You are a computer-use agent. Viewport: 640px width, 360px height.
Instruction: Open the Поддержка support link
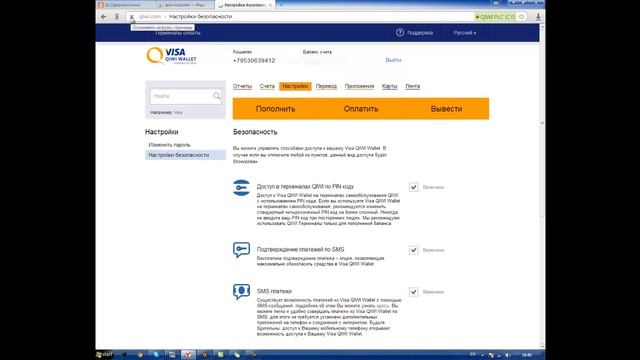[420, 33]
